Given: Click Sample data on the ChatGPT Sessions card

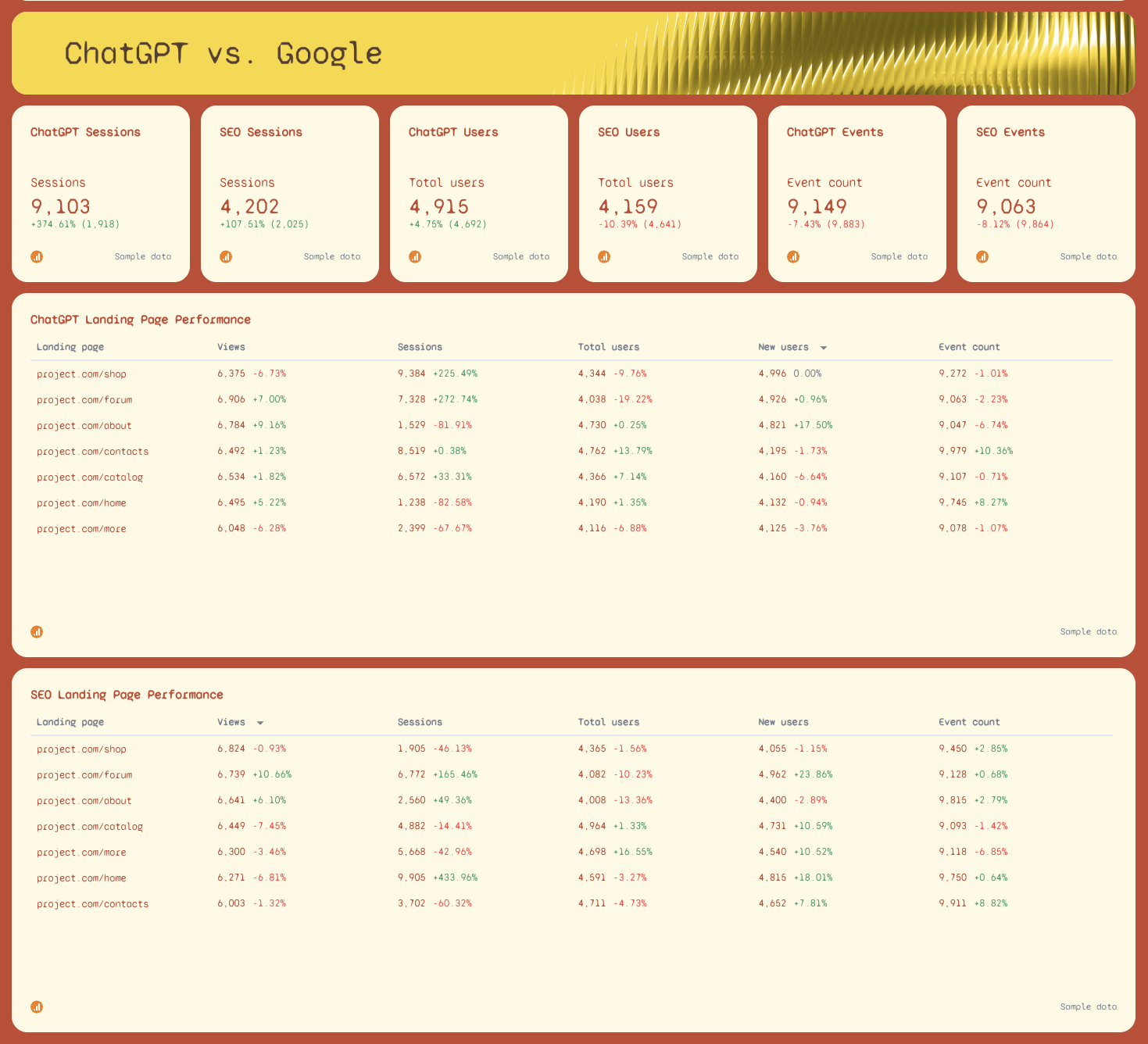Looking at the screenshot, I should pos(143,256).
